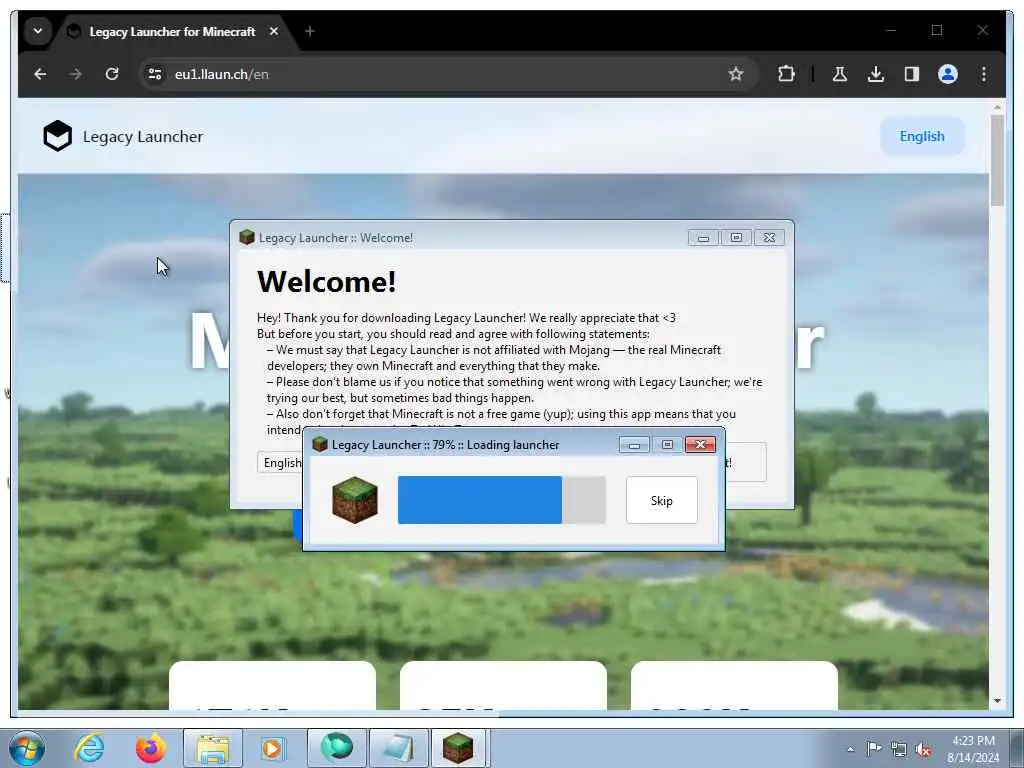Minimize the Loading launcher window
The height and width of the screenshot is (768, 1024).
coord(634,445)
